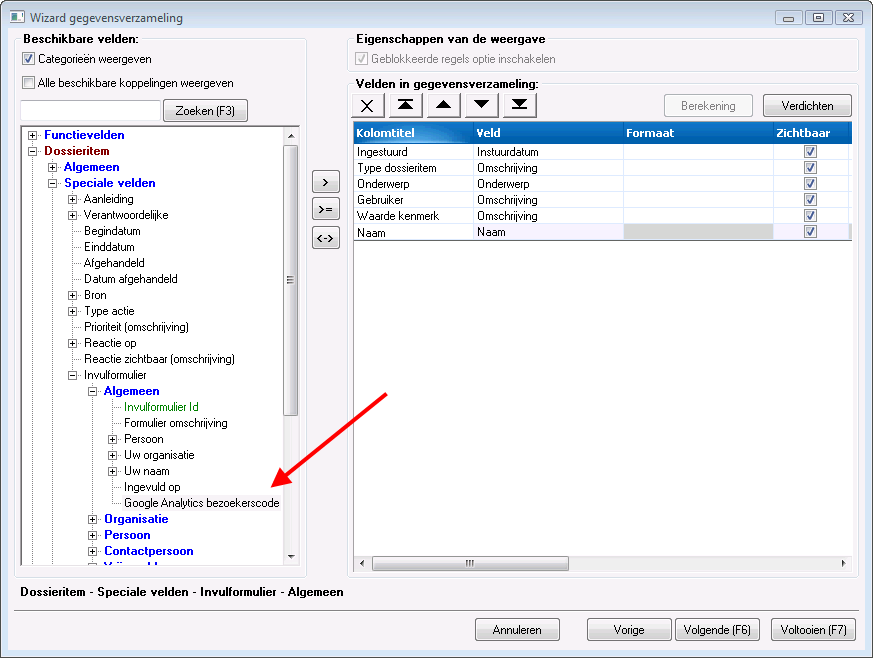
Task: Expand the Reactie op node
Action: click(x=72, y=343)
